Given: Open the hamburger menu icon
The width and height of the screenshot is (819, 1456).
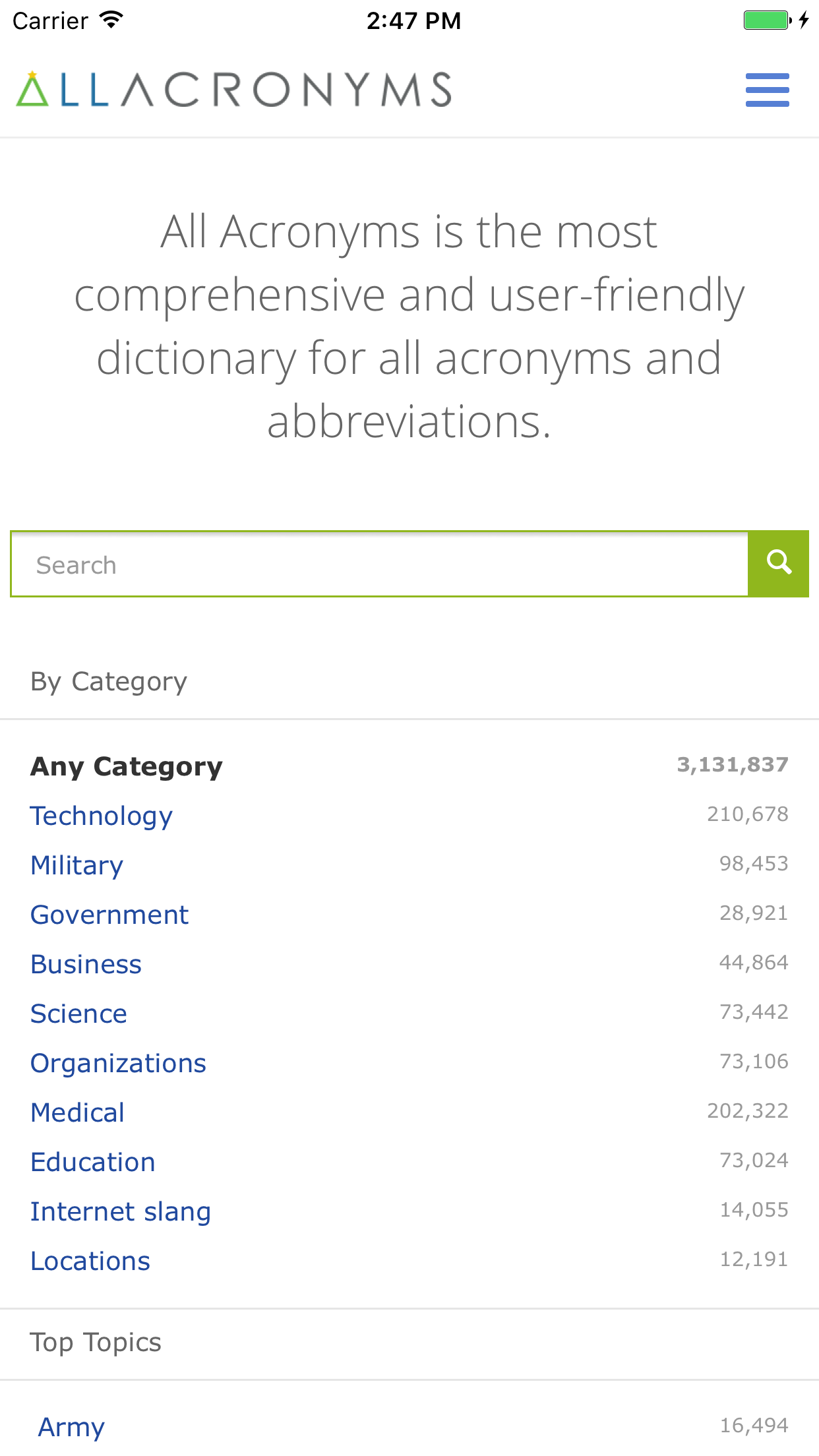Looking at the screenshot, I should point(767,90).
